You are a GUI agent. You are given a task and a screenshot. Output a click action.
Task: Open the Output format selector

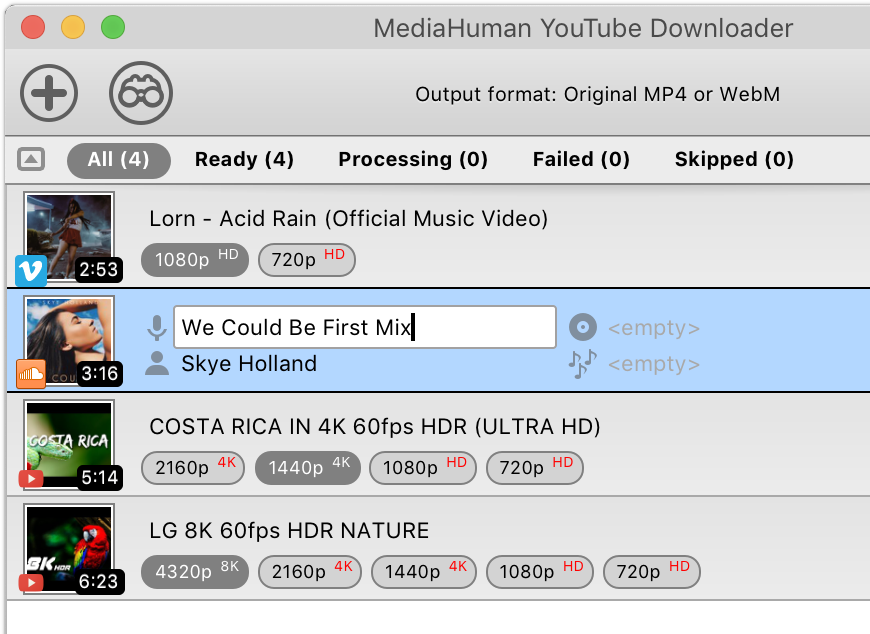597,95
